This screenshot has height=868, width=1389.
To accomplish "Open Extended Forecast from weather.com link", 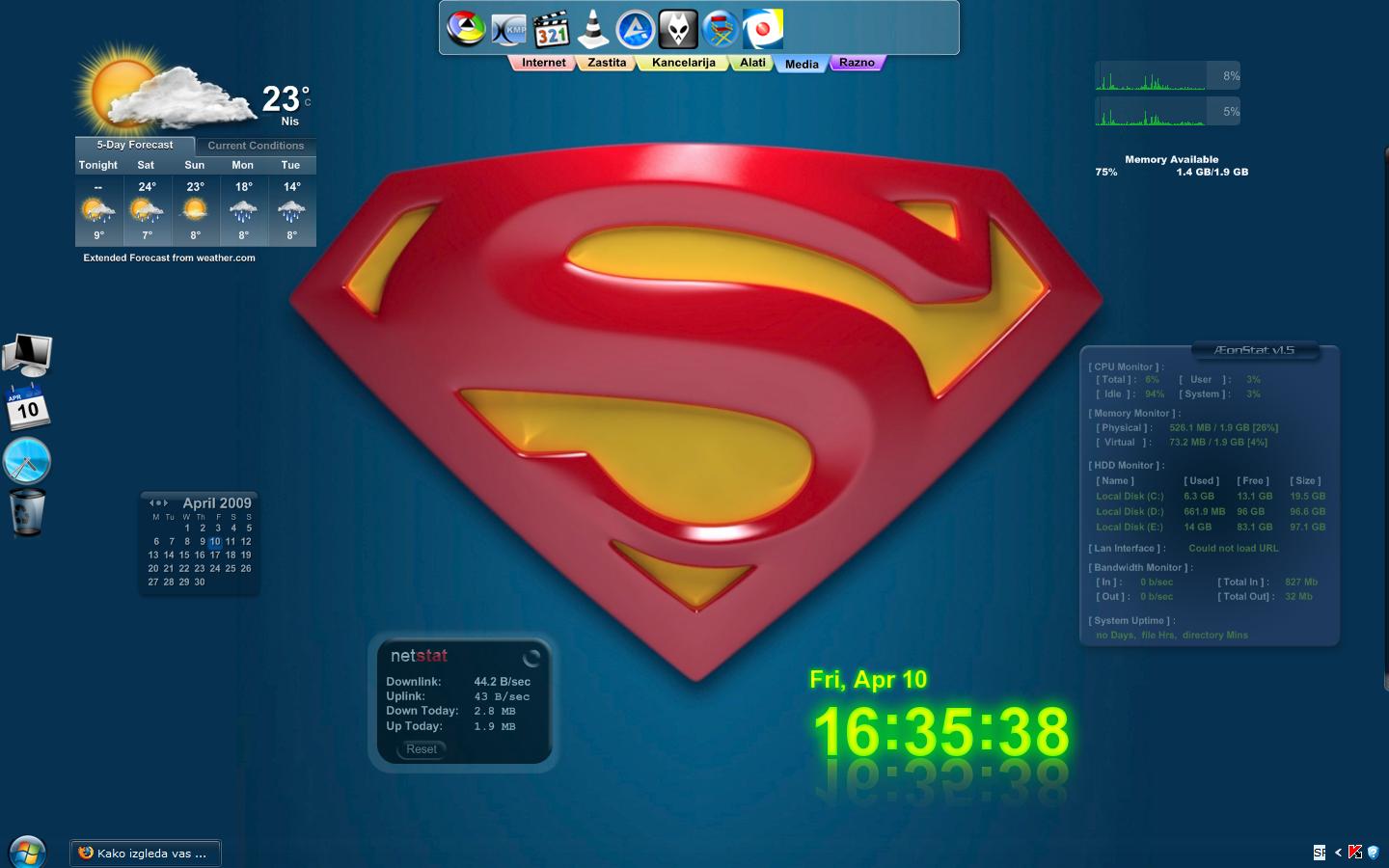I will click(x=169, y=258).
